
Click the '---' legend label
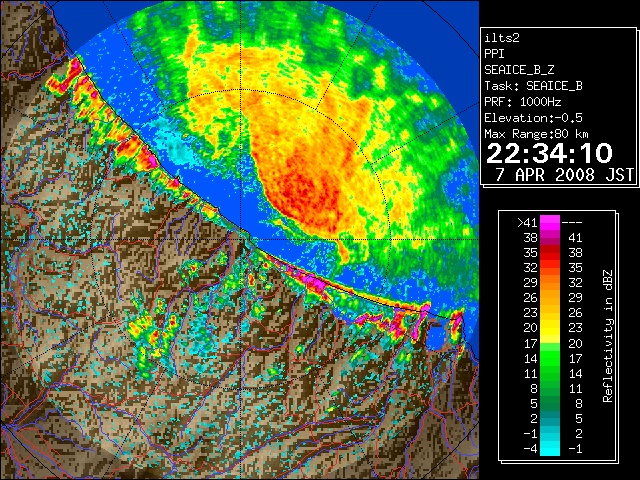(572, 222)
